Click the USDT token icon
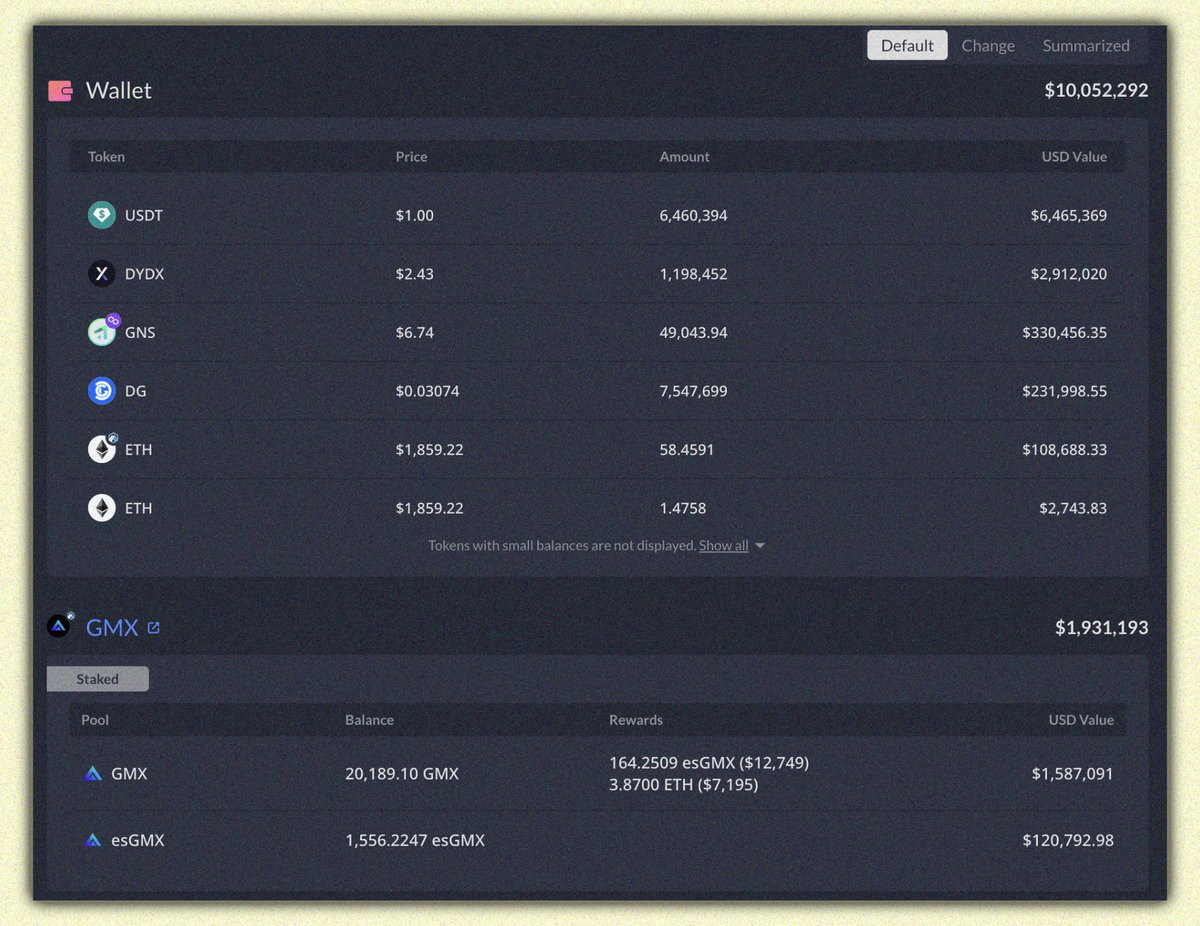 pos(101,215)
